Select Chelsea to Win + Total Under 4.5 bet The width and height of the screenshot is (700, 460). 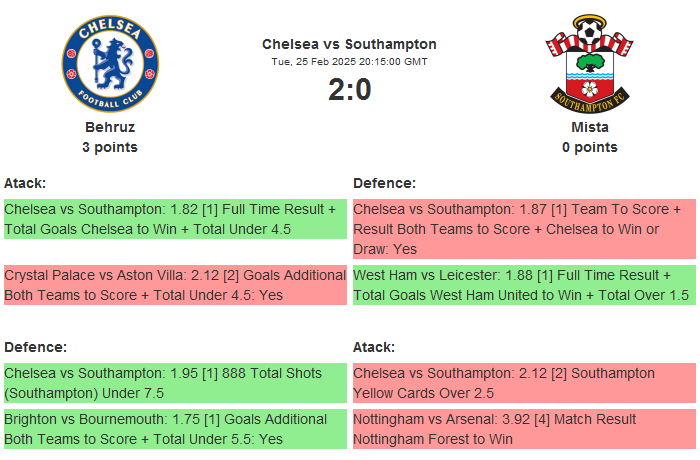tap(175, 219)
